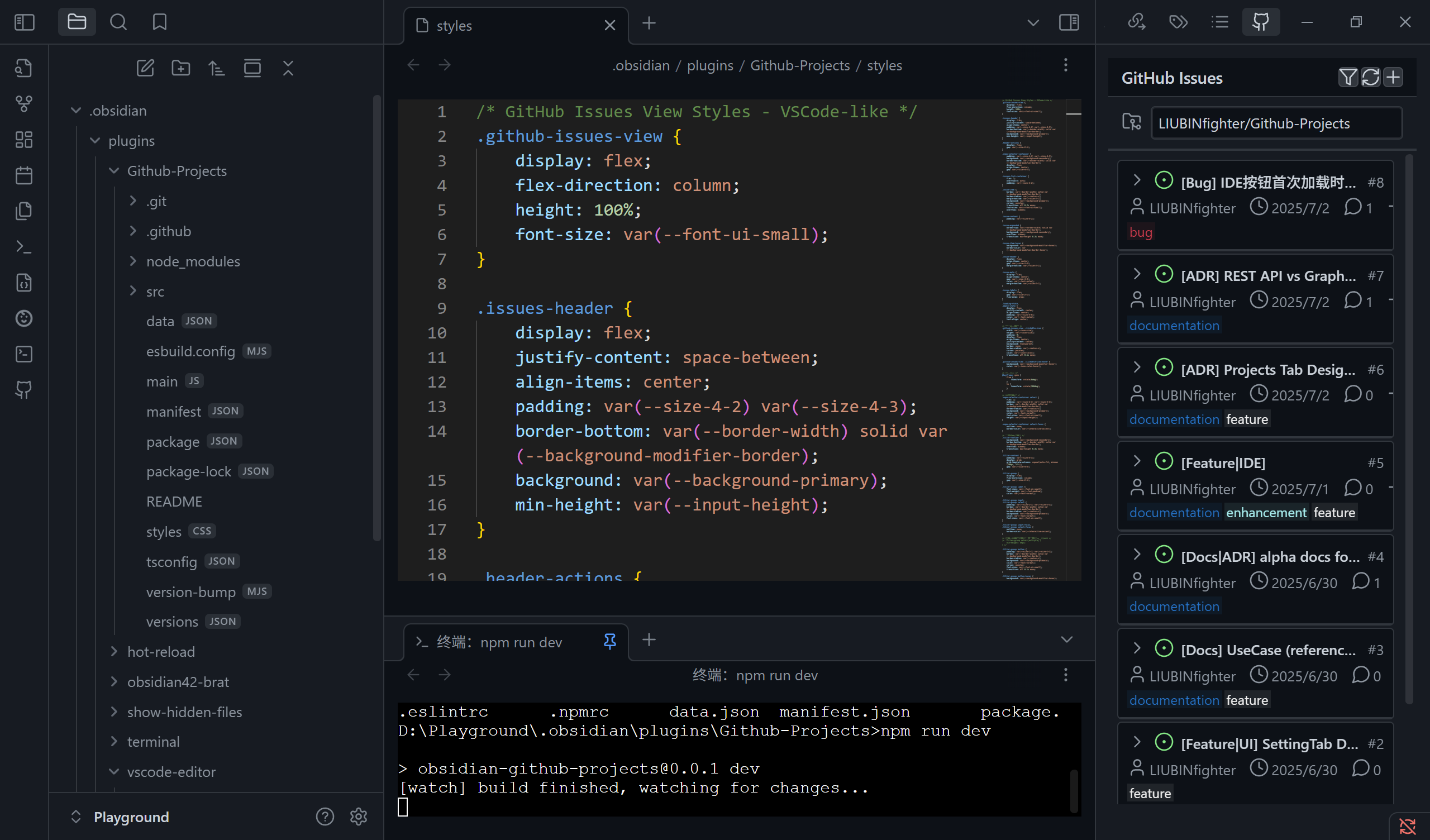Collapse the vscode-editor folder
This screenshot has width=1430, height=840.
pyautogui.click(x=114, y=772)
